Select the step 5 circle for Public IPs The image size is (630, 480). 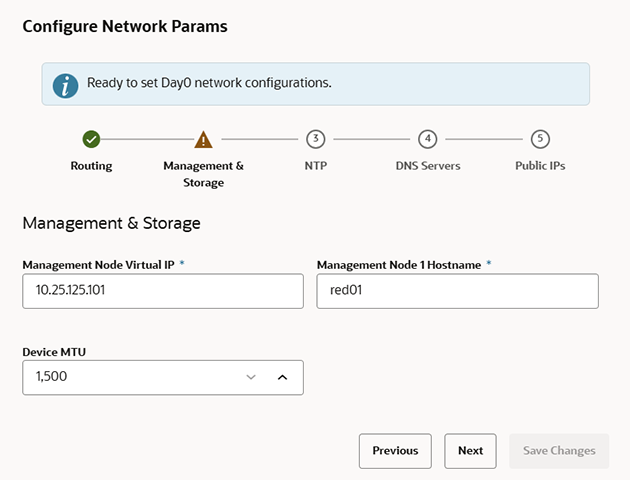point(540,139)
